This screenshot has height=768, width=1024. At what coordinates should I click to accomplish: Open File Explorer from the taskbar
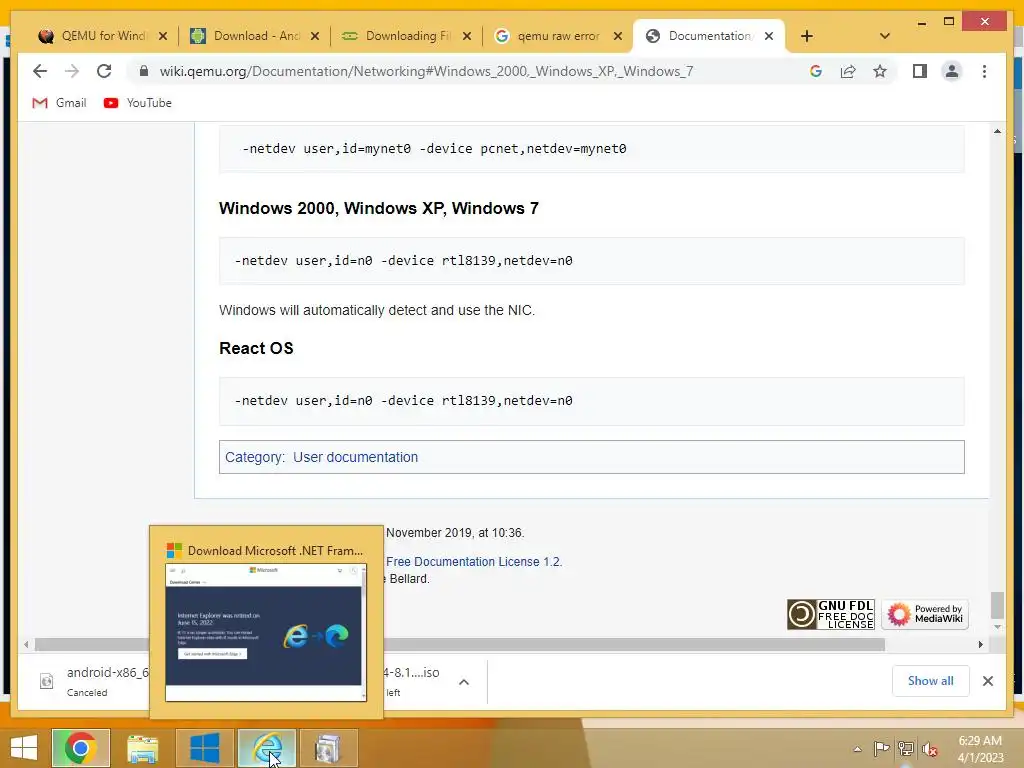click(142, 748)
